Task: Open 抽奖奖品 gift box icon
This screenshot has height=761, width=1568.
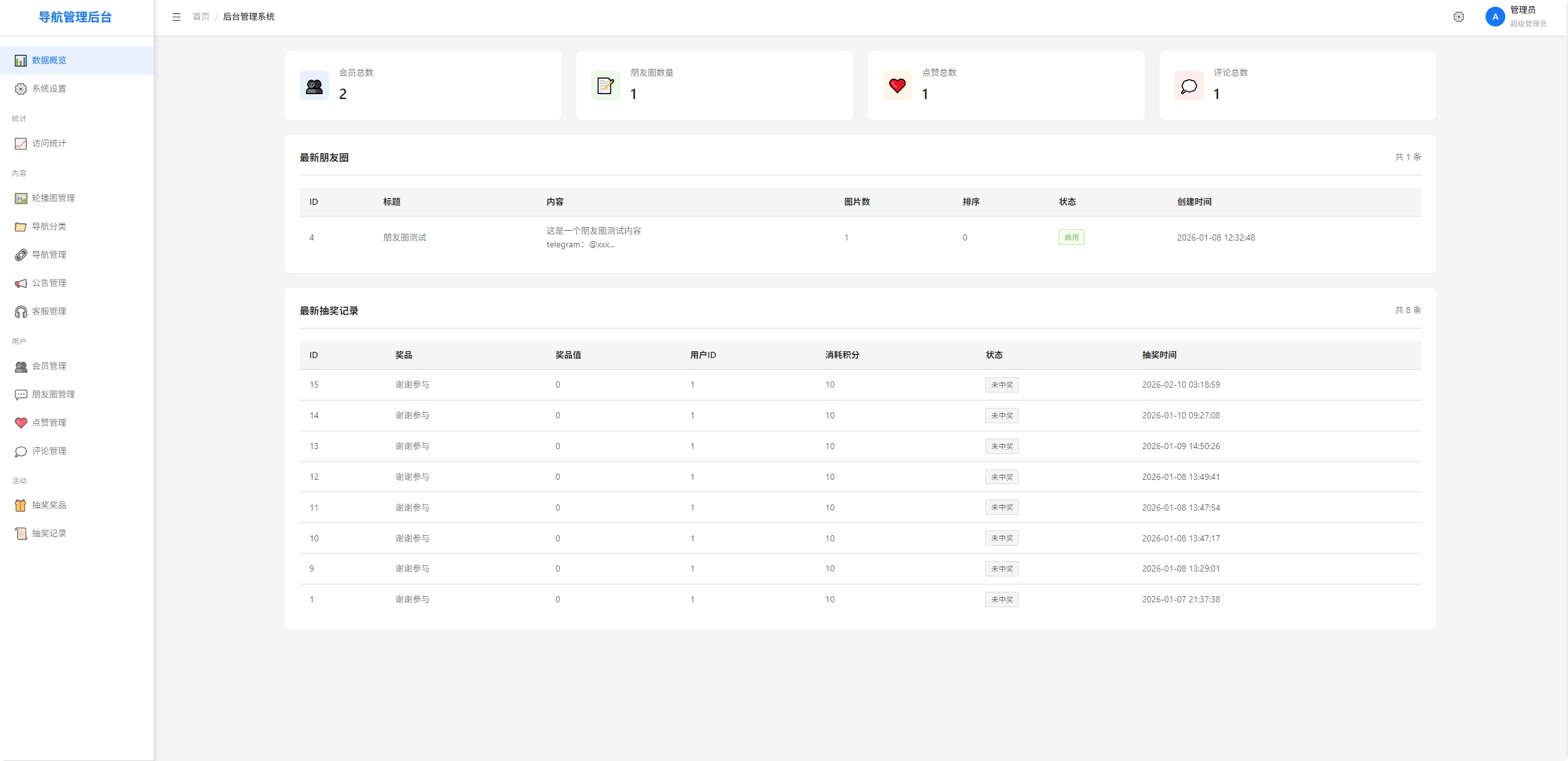Action: click(21, 505)
